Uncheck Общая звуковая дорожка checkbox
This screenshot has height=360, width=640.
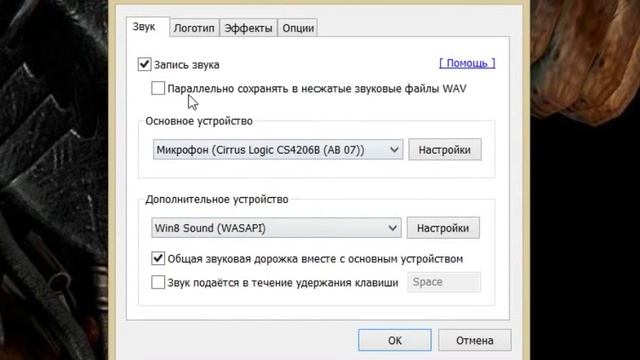coord(158,258)
